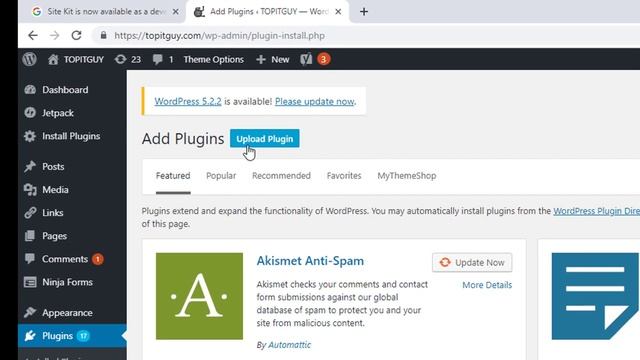
Task: Click the browser forward arrow
Action: pyautogui.click(x=54, y=36)
